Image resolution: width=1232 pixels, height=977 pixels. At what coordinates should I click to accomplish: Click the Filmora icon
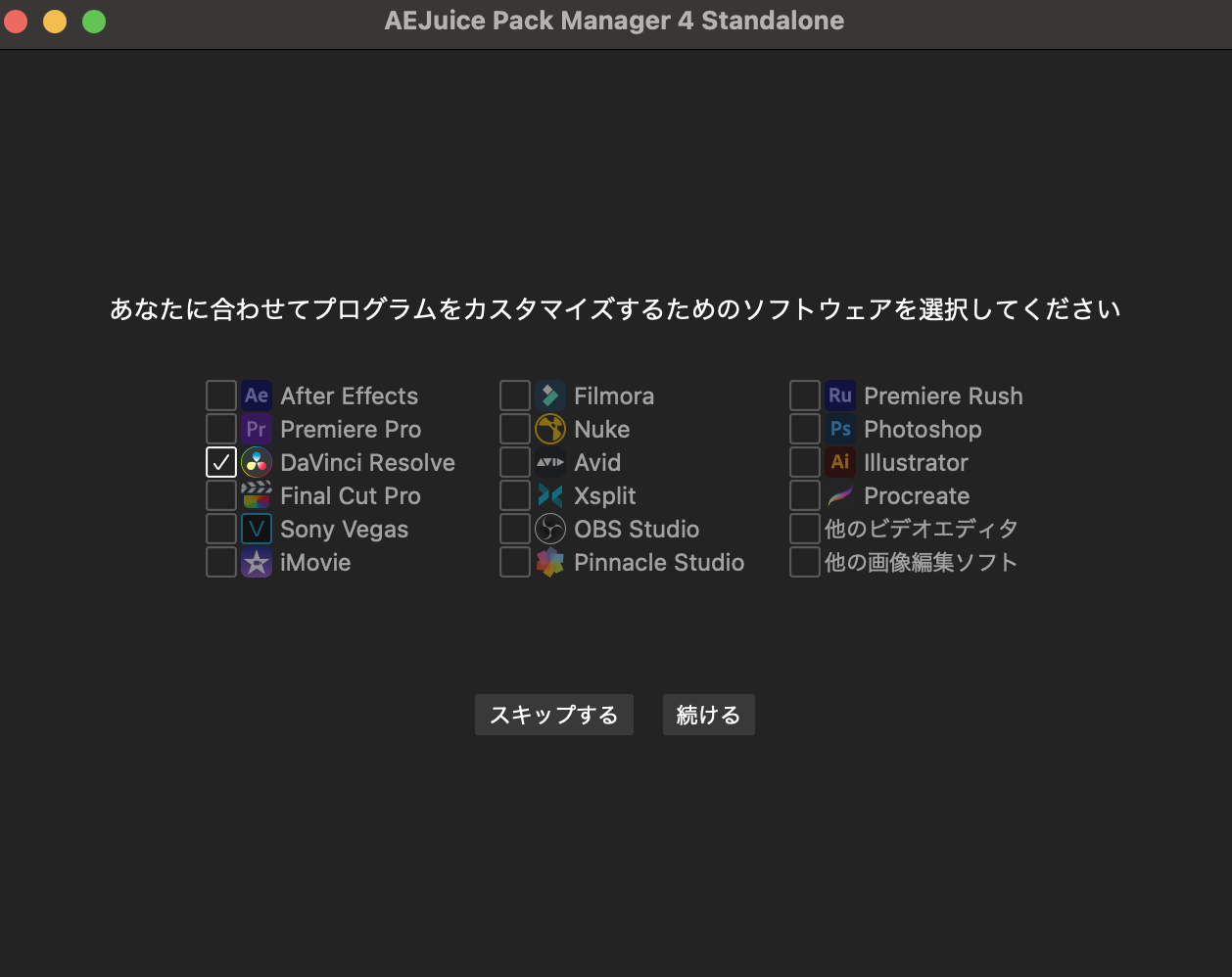[549, 395]
